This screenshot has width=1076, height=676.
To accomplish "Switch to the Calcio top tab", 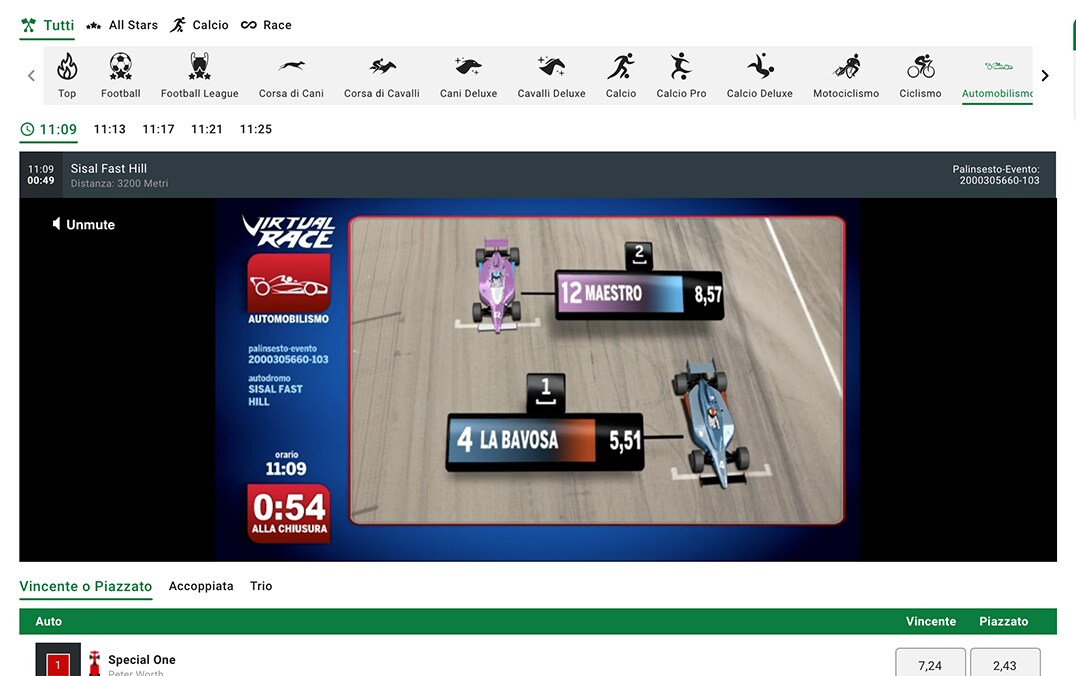I will point(200,25).
